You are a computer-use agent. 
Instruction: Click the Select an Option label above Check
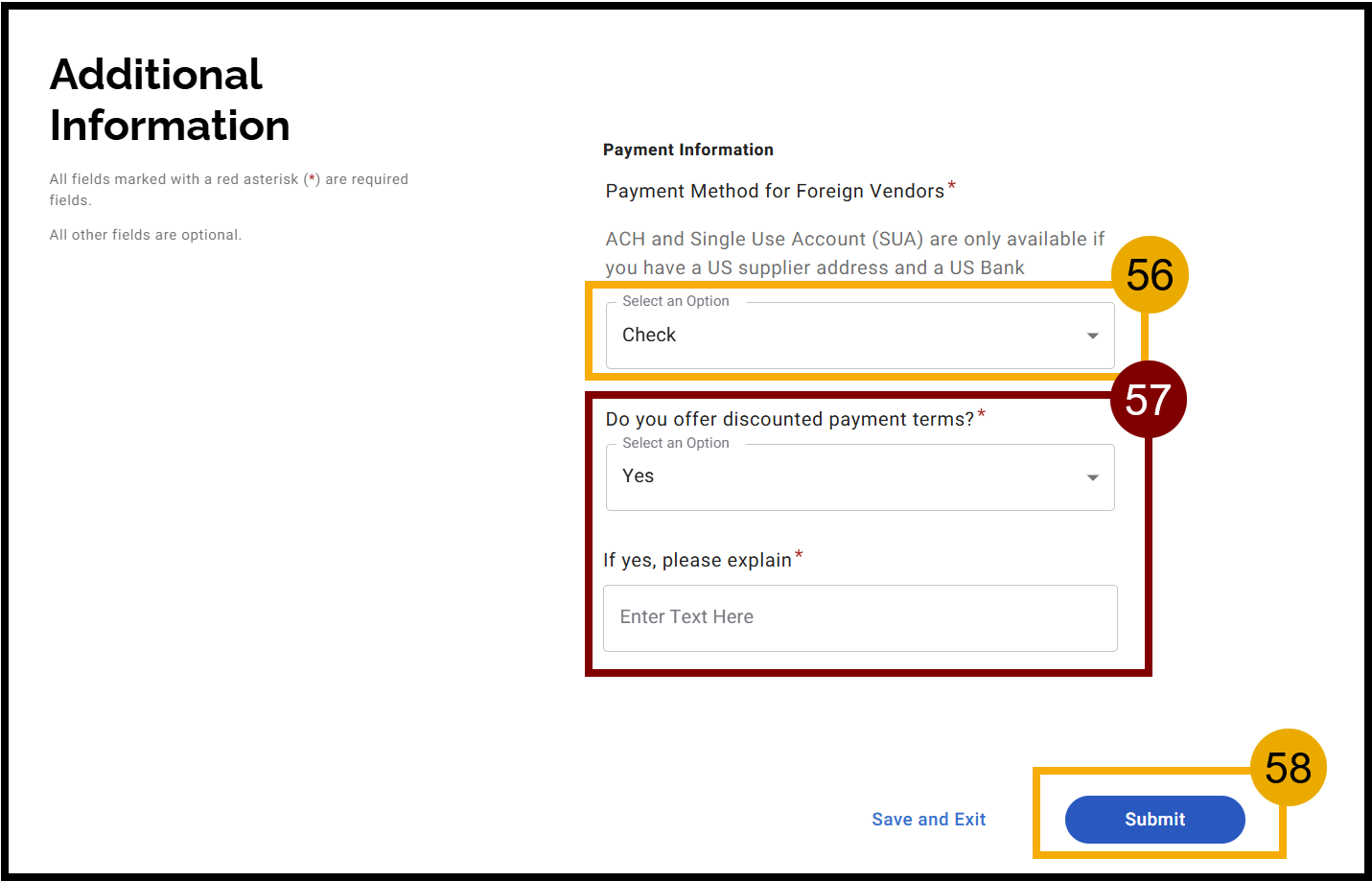[x=674, y=300]
